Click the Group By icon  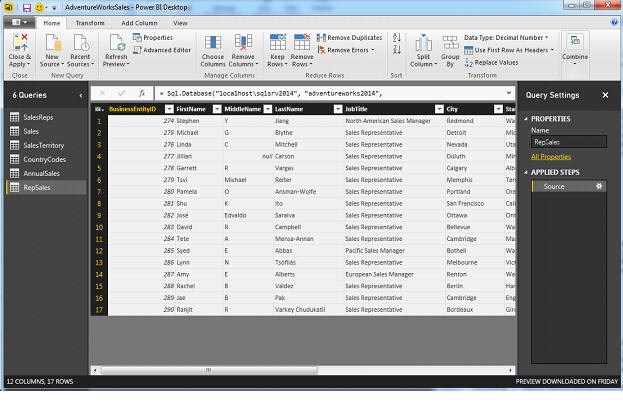pos(450,43)
